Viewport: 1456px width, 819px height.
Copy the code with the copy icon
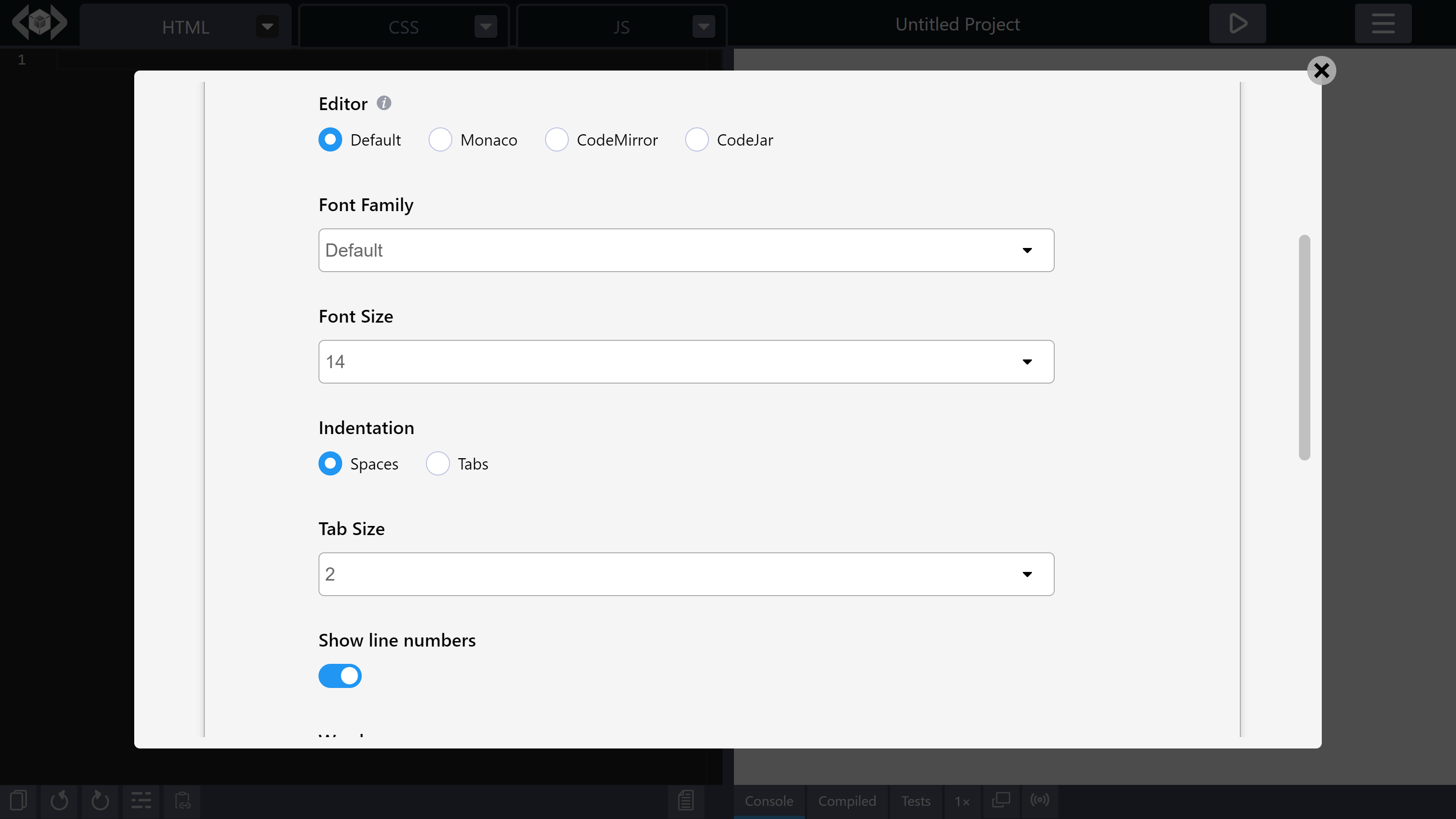(x=19, y=800)
